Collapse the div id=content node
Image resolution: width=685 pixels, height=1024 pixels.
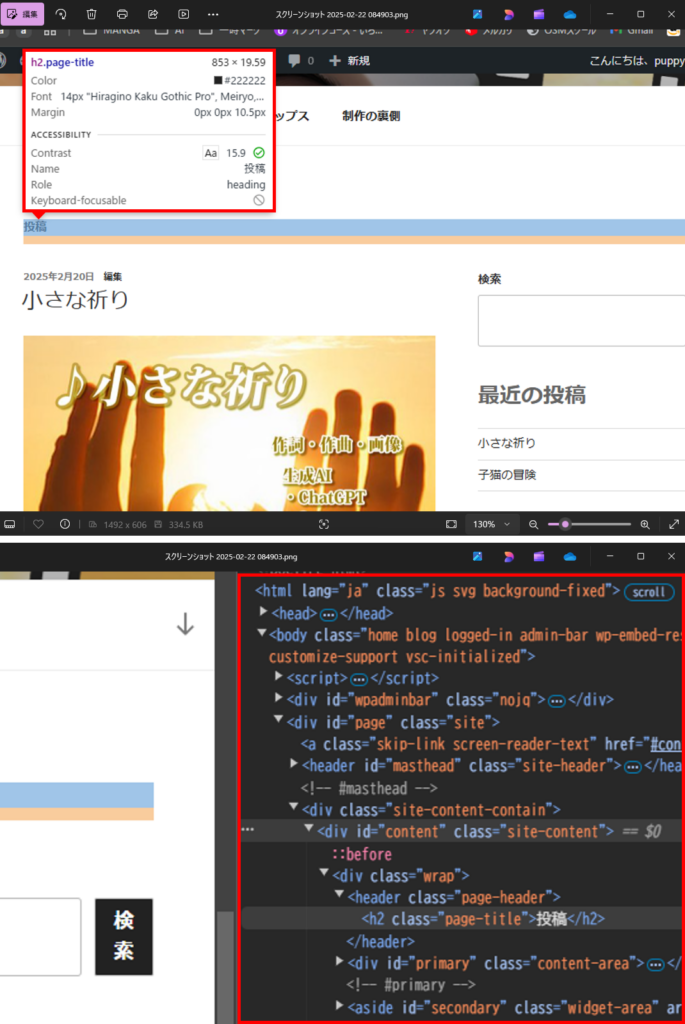309,829
